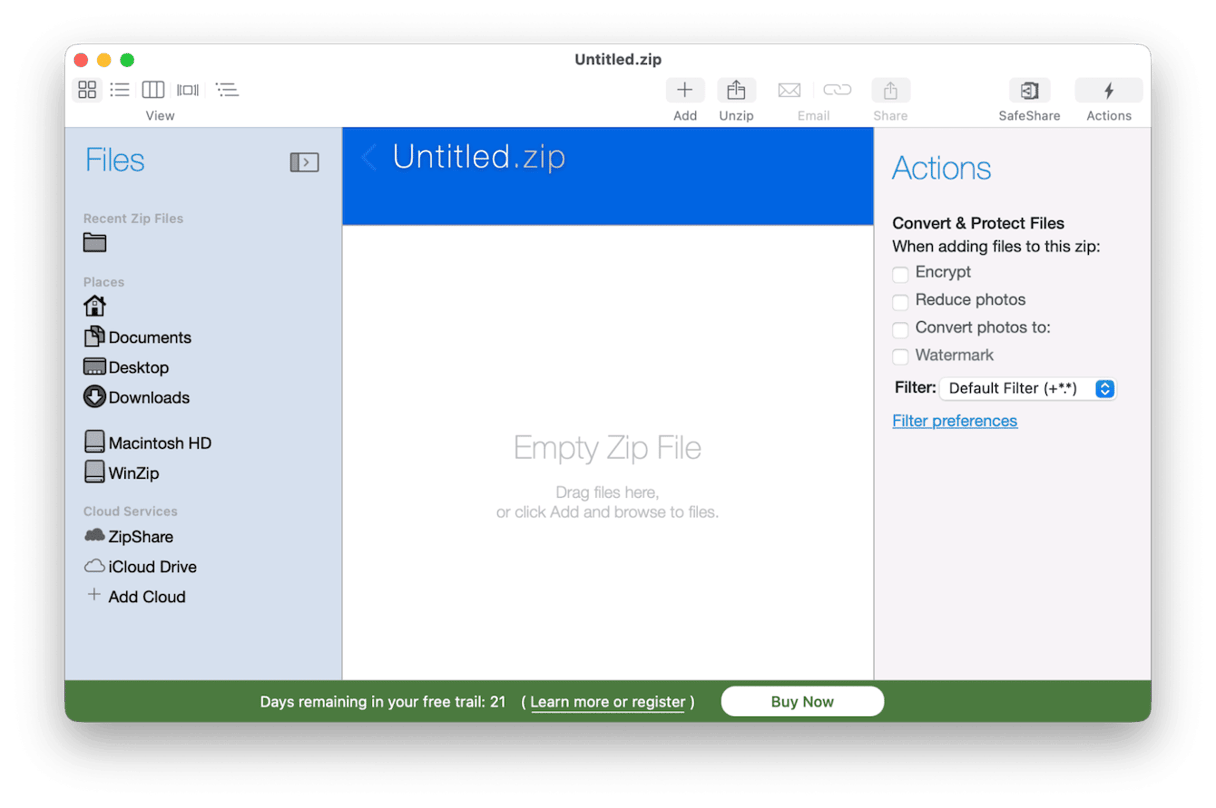Open the Actions lightning bolt tool
Image resolution: width=1216 pixels, height=808 pixels.
1108,89
